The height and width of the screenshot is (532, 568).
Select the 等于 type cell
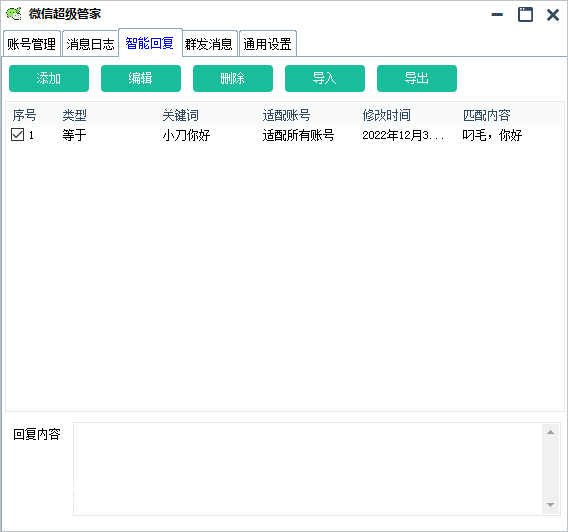74,135
